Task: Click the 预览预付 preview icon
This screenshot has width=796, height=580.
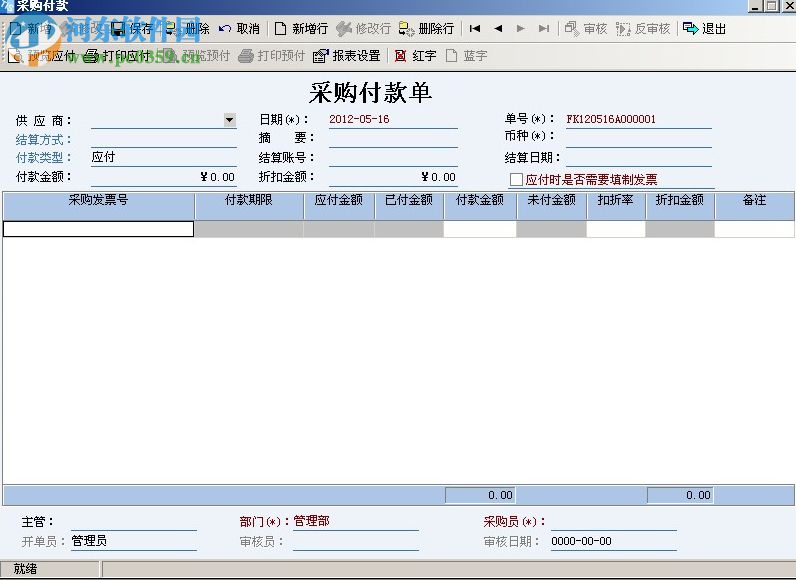Action: click(x=170, y=55)
